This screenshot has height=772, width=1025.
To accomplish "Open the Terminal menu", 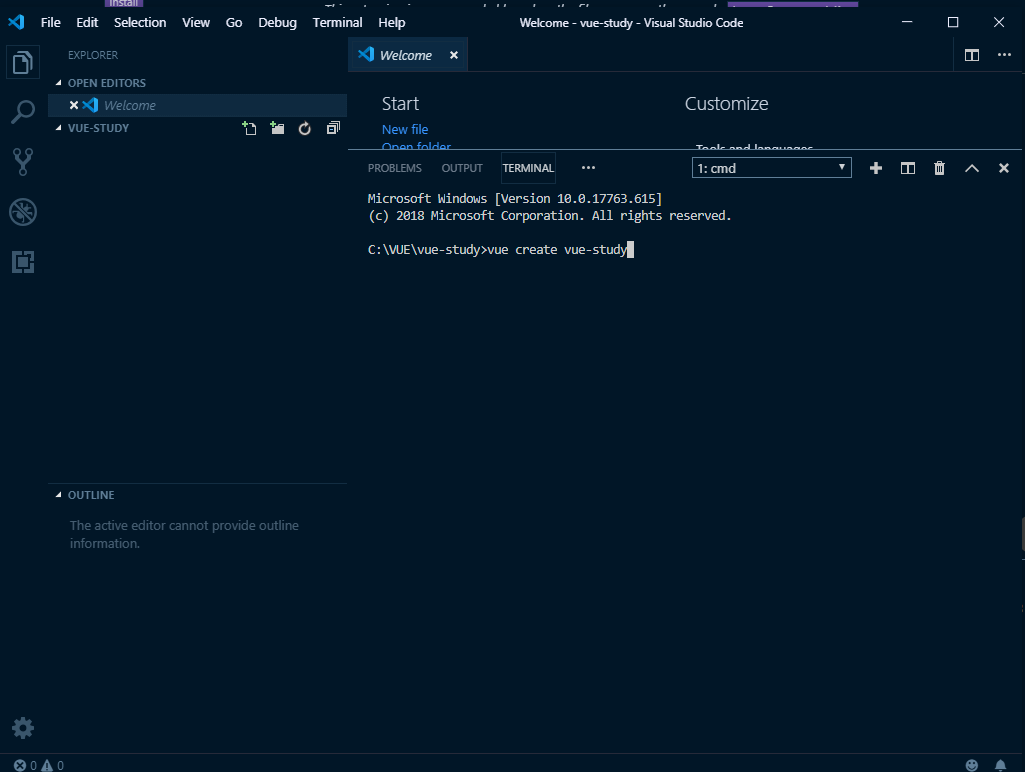I will point(337,22).
